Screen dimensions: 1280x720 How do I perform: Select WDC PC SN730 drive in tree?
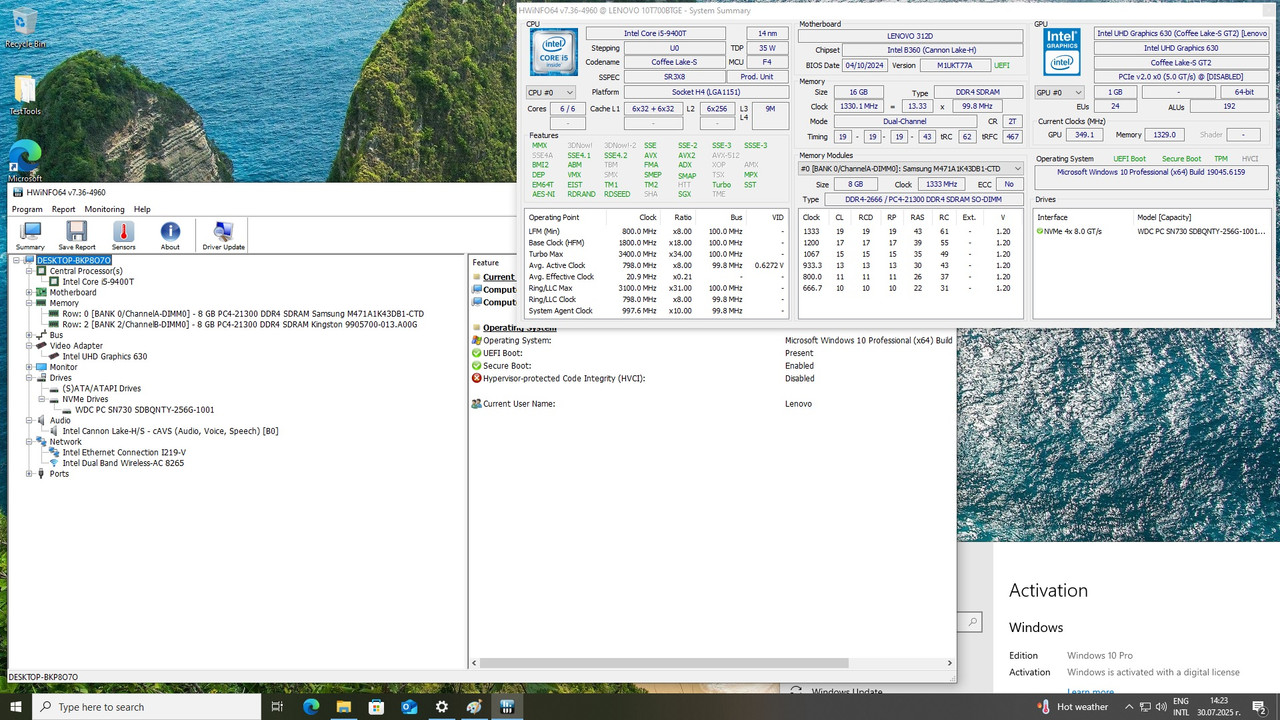coord(144,410)
